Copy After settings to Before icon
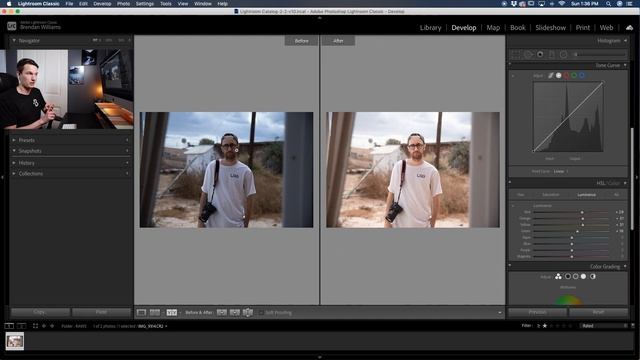Image resolution: width=640 pixels, height=360 pixels. (235, 313)
